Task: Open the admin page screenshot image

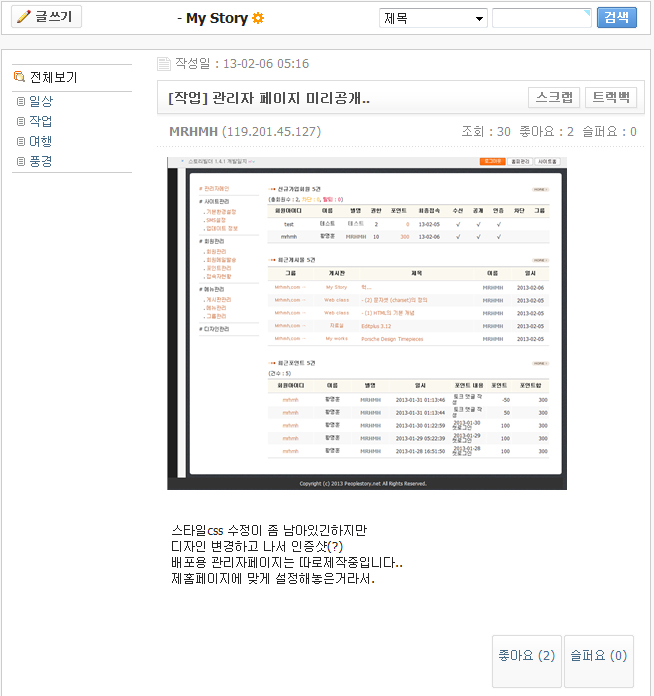Action: (366, 322)
